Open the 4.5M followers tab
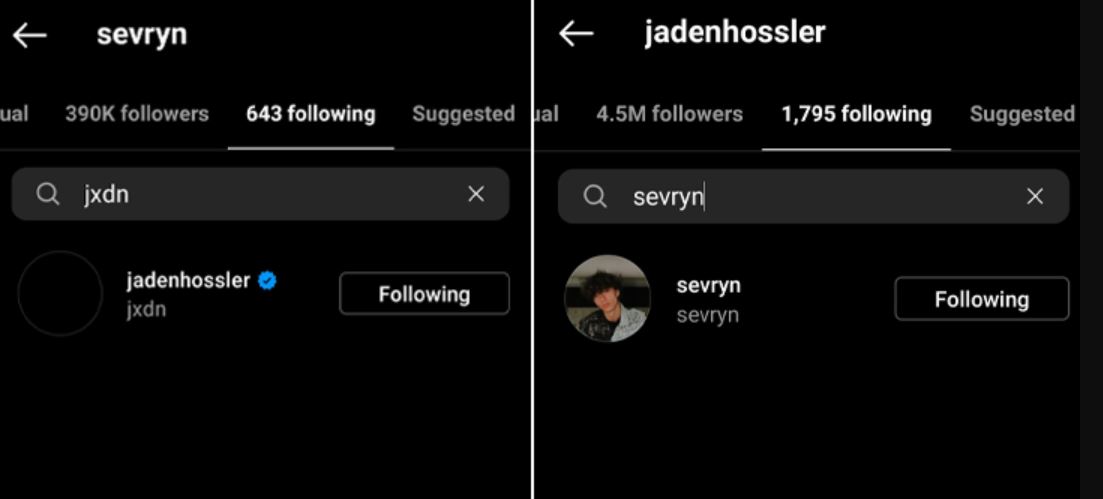The image size is (1103, 499). 670,114
